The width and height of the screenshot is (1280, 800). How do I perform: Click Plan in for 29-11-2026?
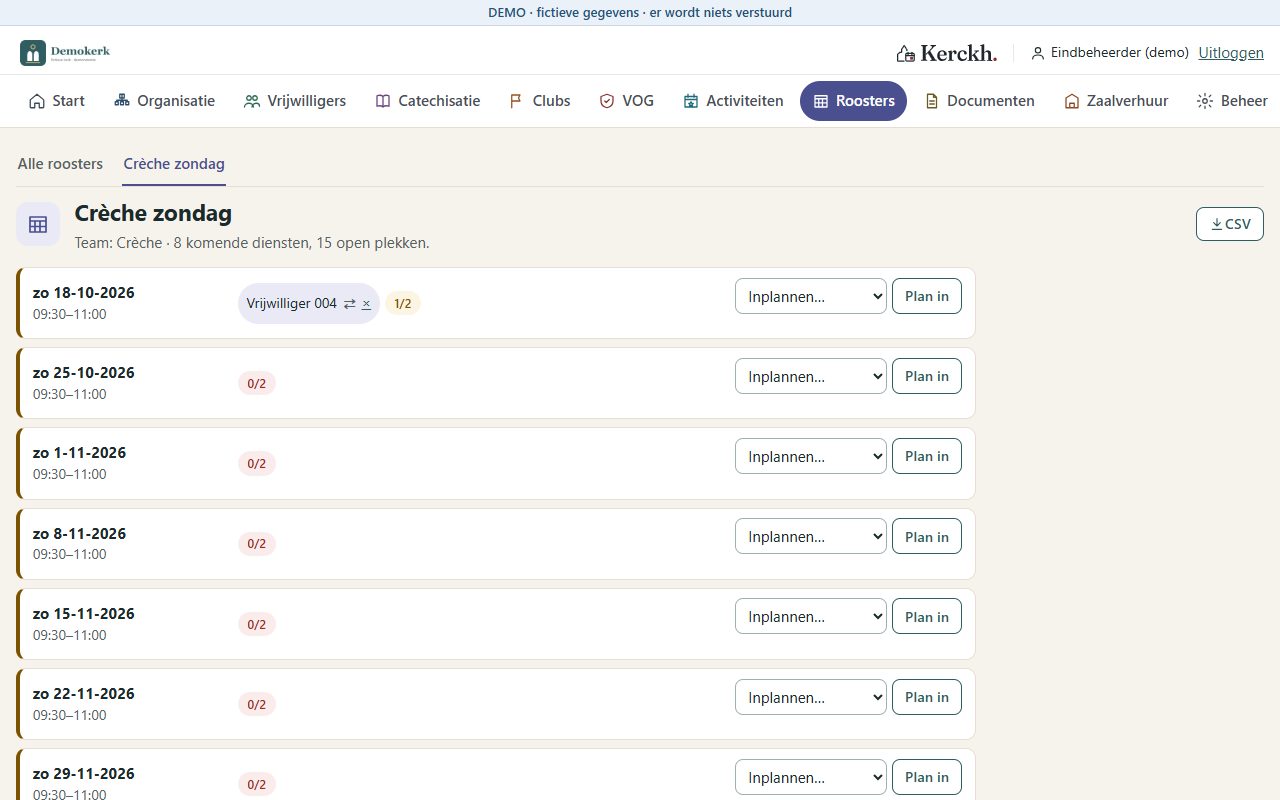click(x=927, y=777)
